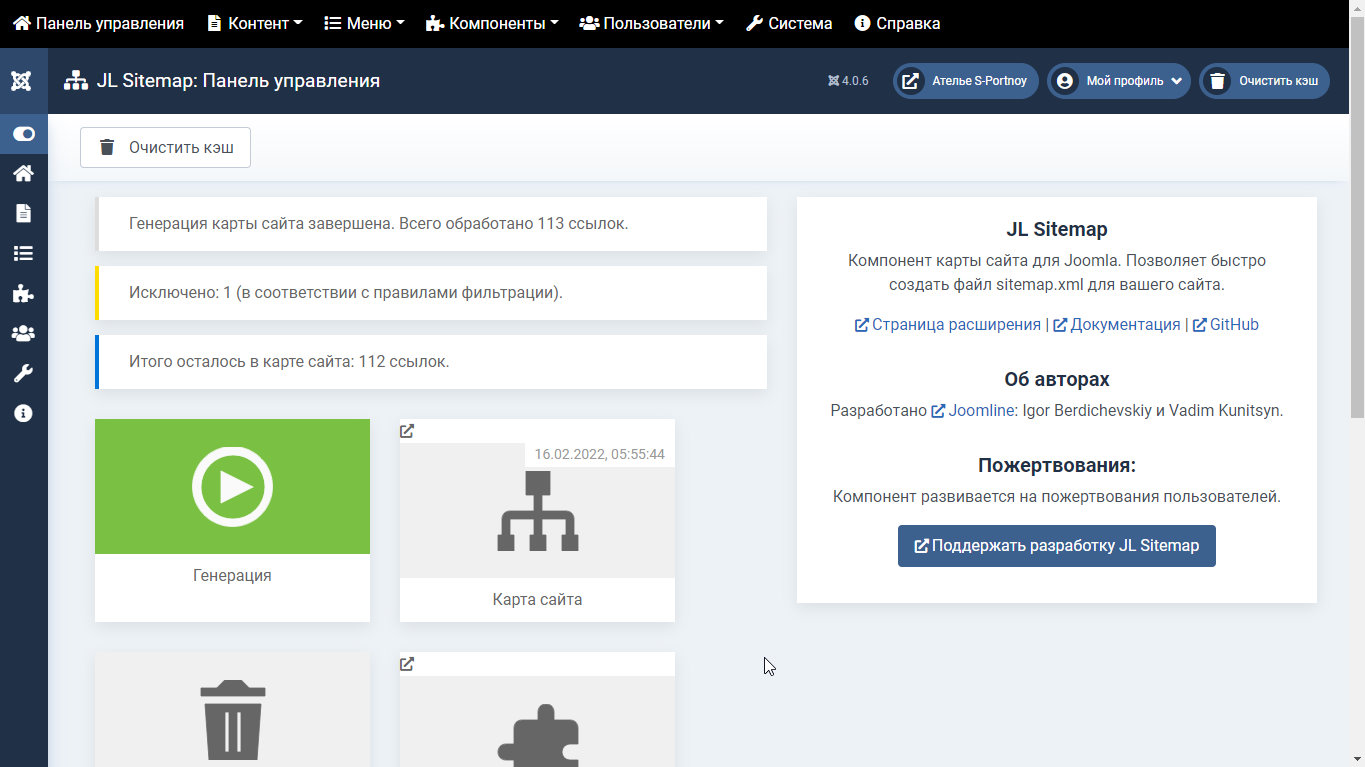1365x767 pixels.
Task: Open the Мой профиль dropdown
Action: point(1119,81)
